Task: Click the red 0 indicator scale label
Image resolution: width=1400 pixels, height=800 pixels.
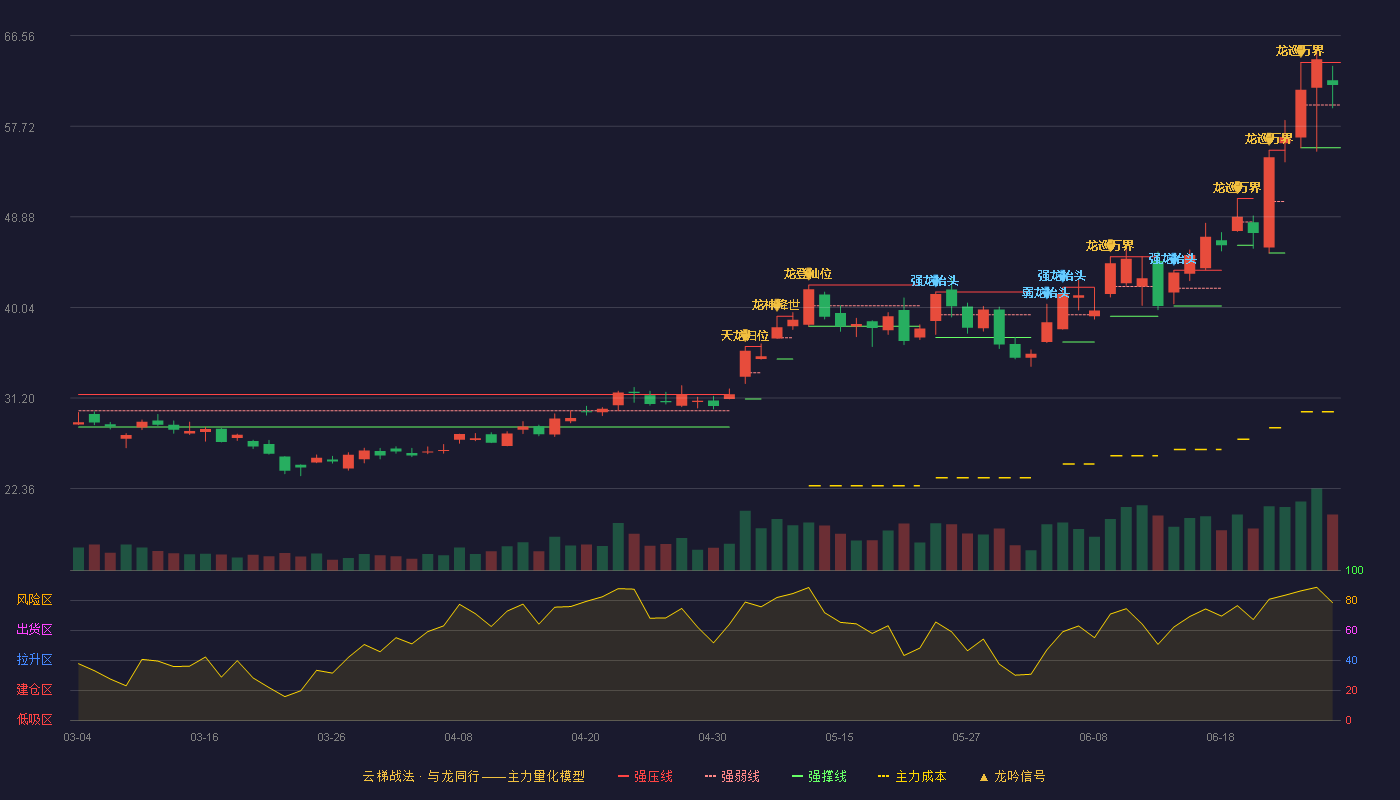Action: pyautogui.click(x=1348, y=720)
